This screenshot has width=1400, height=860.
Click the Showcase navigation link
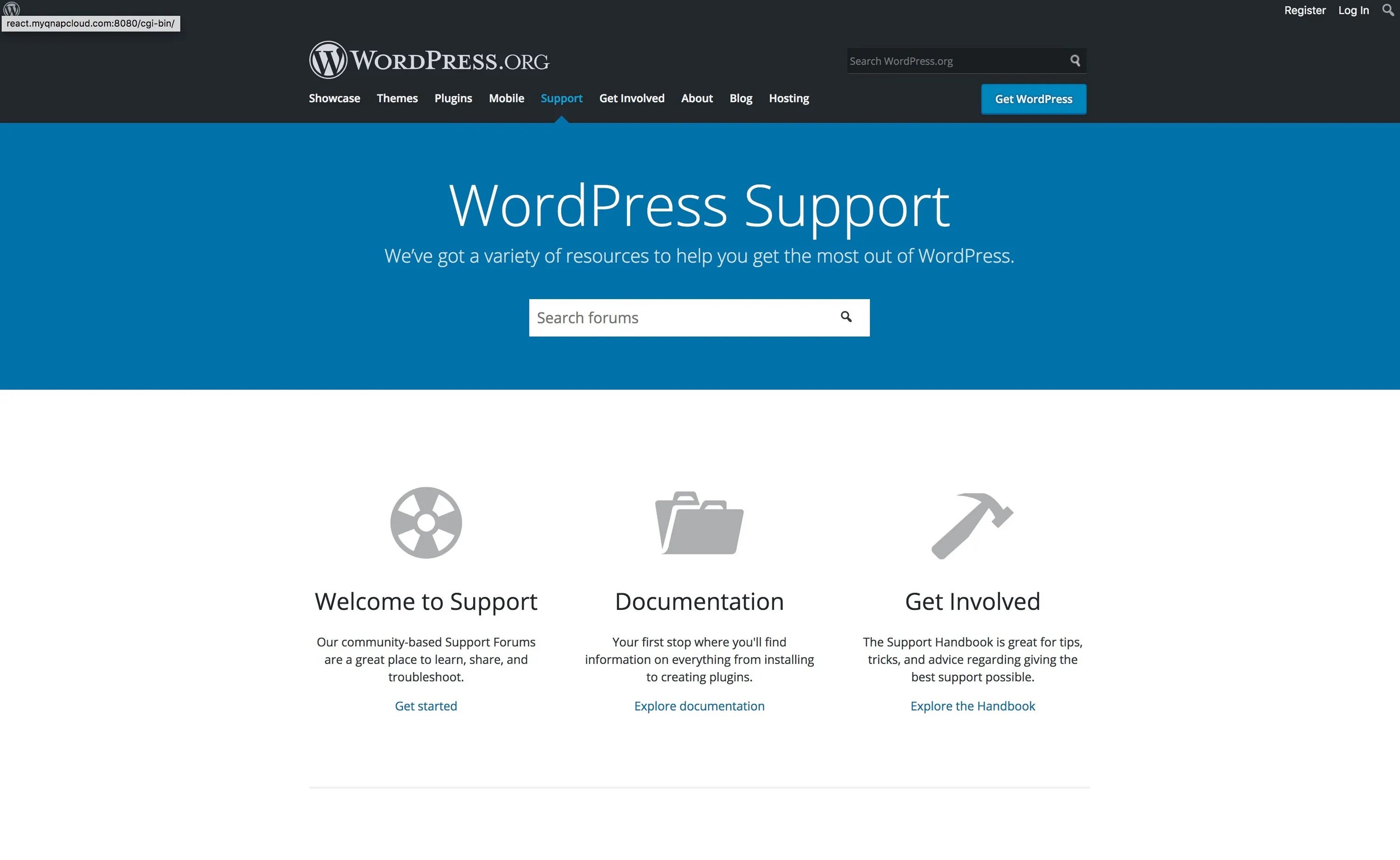[x=334, y=98]
